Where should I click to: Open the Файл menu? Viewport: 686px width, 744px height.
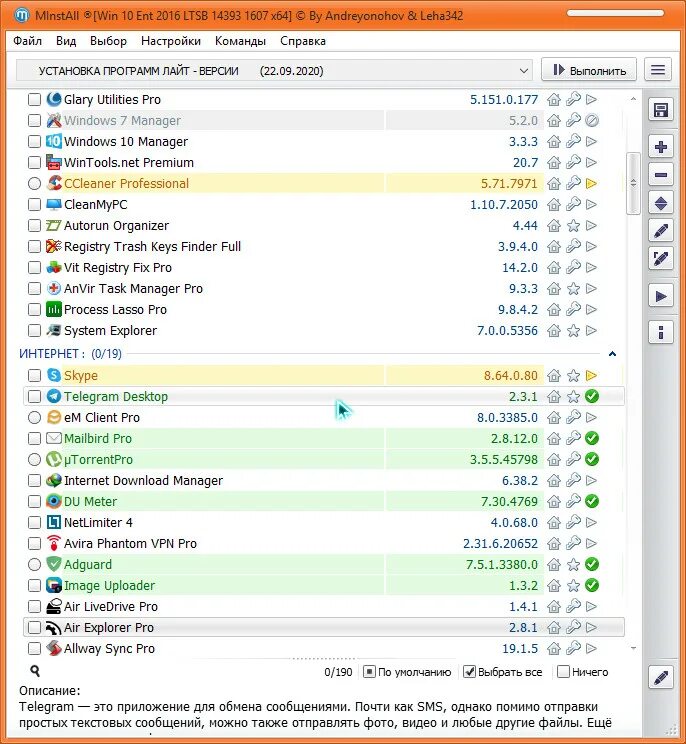tap(28, 41)
